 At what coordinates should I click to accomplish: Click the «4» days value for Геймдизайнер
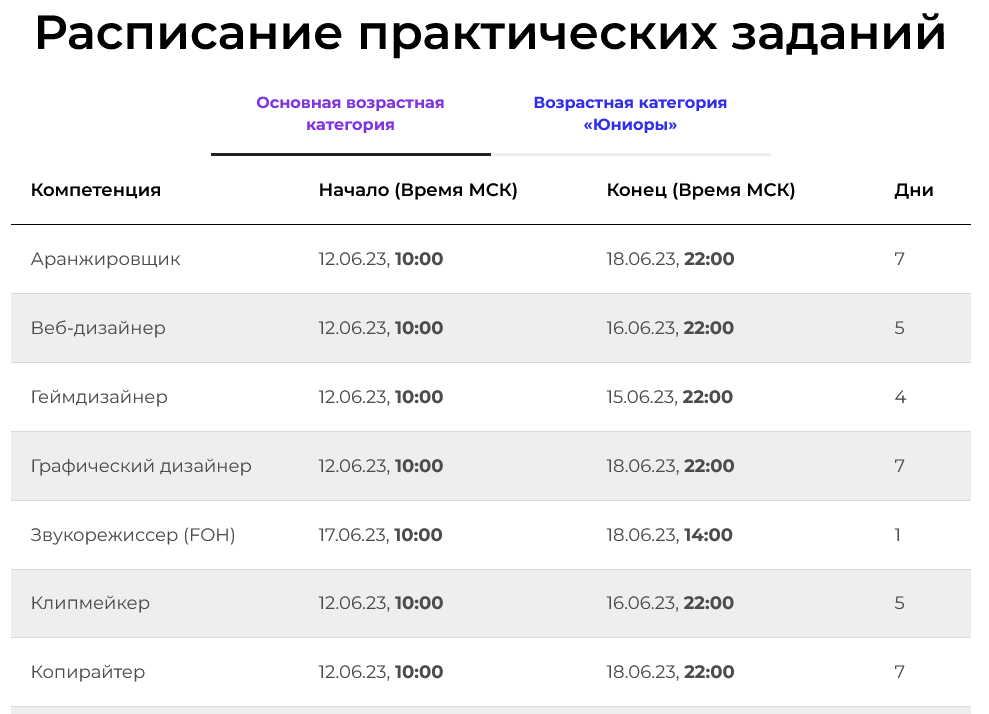[x=900, y=397]
